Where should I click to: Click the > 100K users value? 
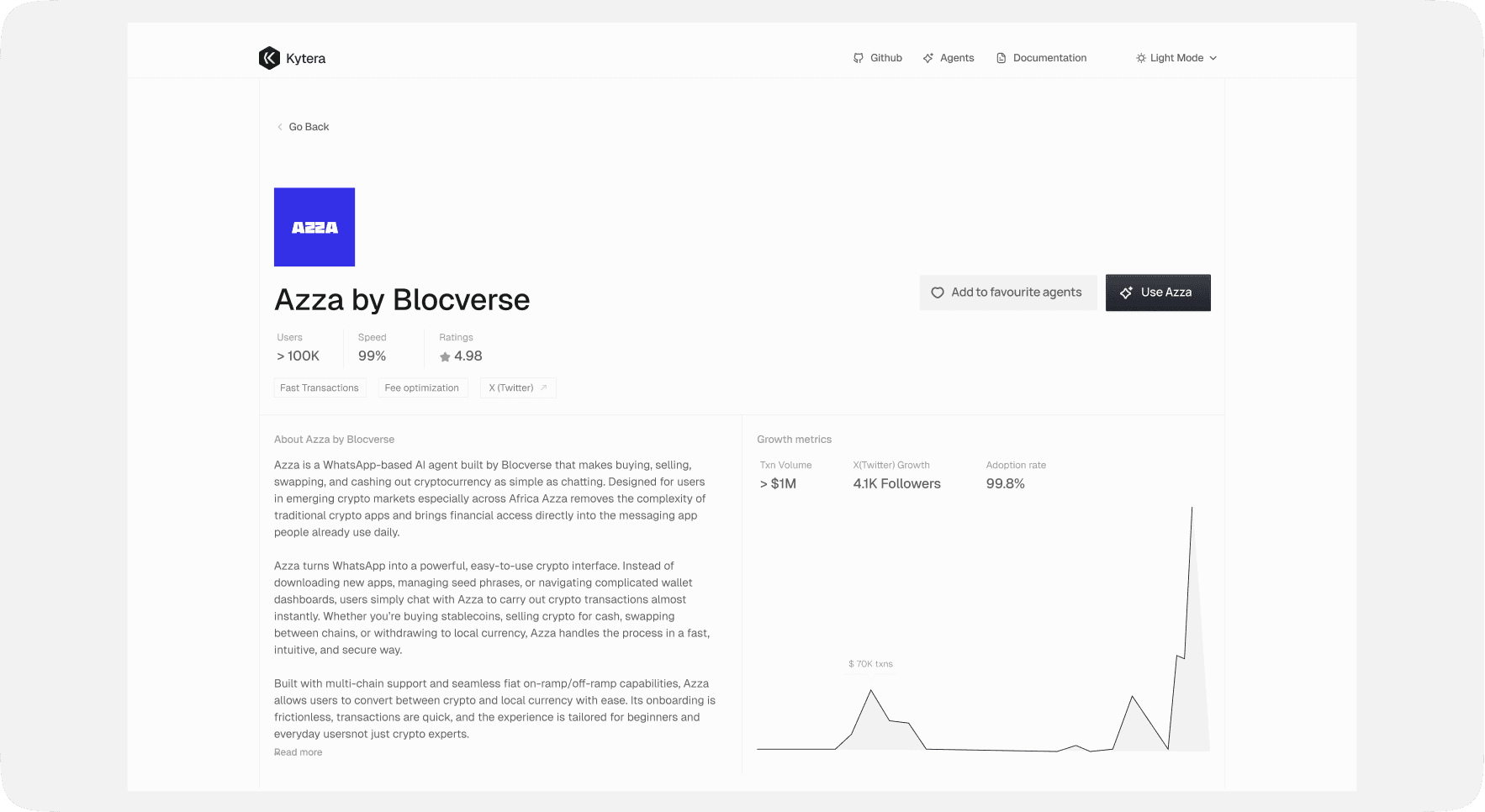(298, 356)
